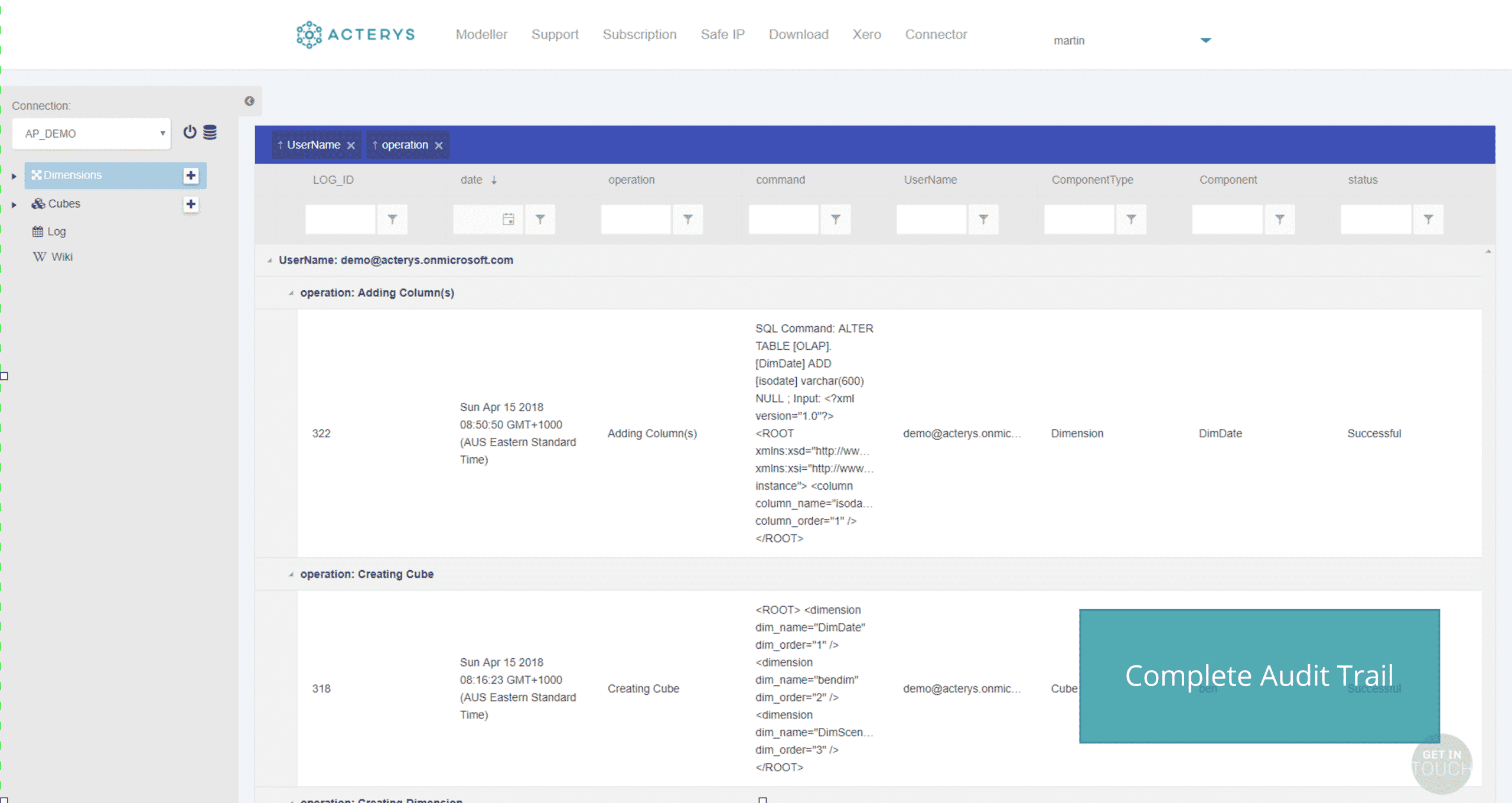The width and height of the screenshot is (1512, 803).
Task: Go to the Subscription page
Action: 639,34
